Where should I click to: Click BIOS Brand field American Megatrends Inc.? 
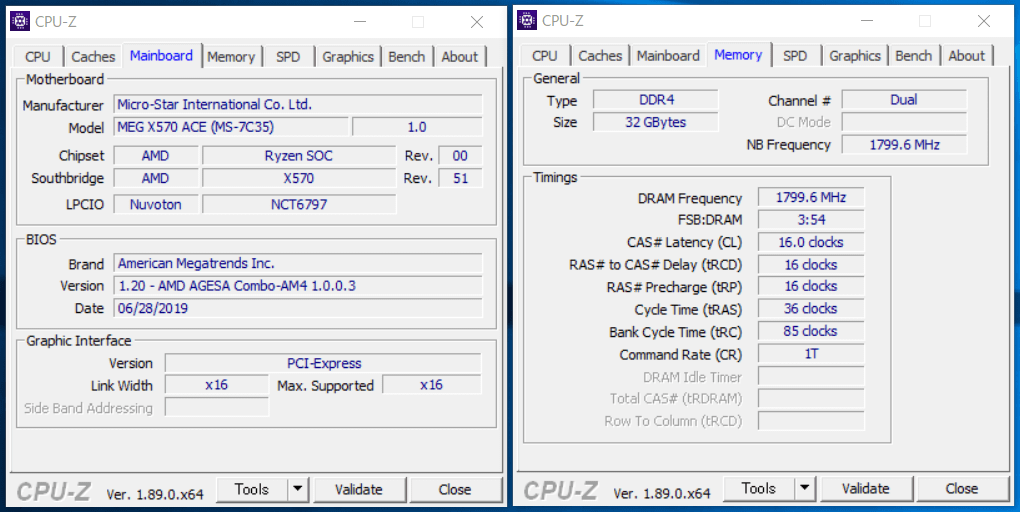point(298,263)
